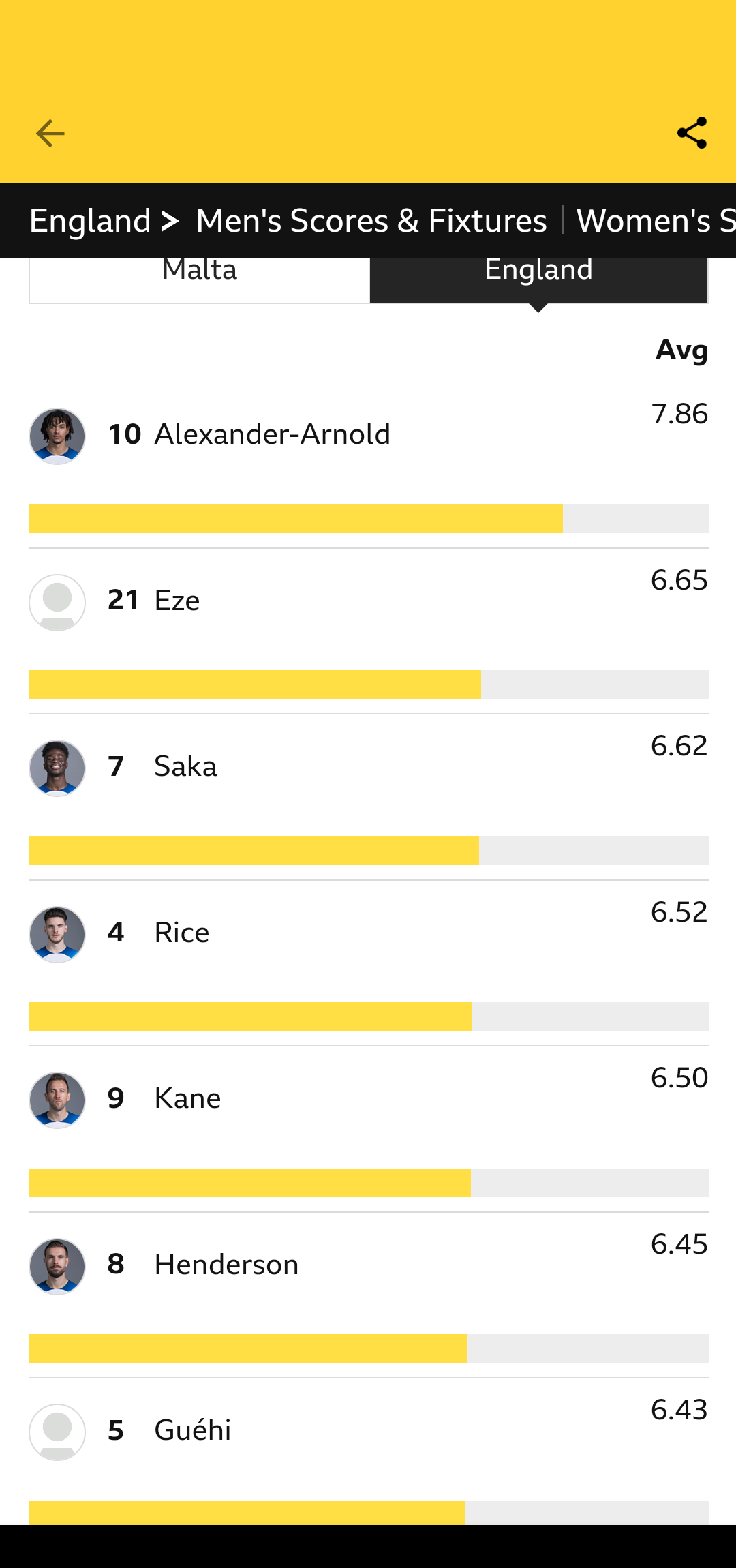Tap Rice's player photo
Viewport: 736px width, 1568px height.
coord(57,935)
